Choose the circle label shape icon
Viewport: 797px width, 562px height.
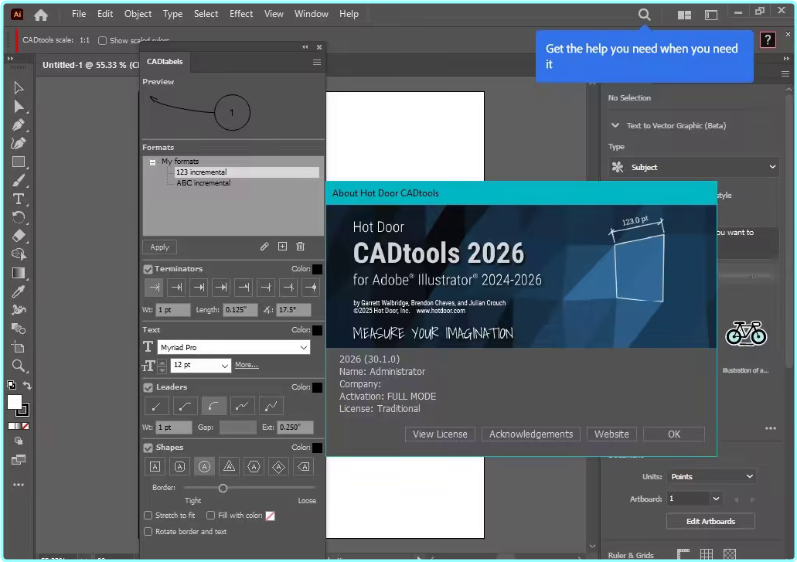(x=204, y=466)
